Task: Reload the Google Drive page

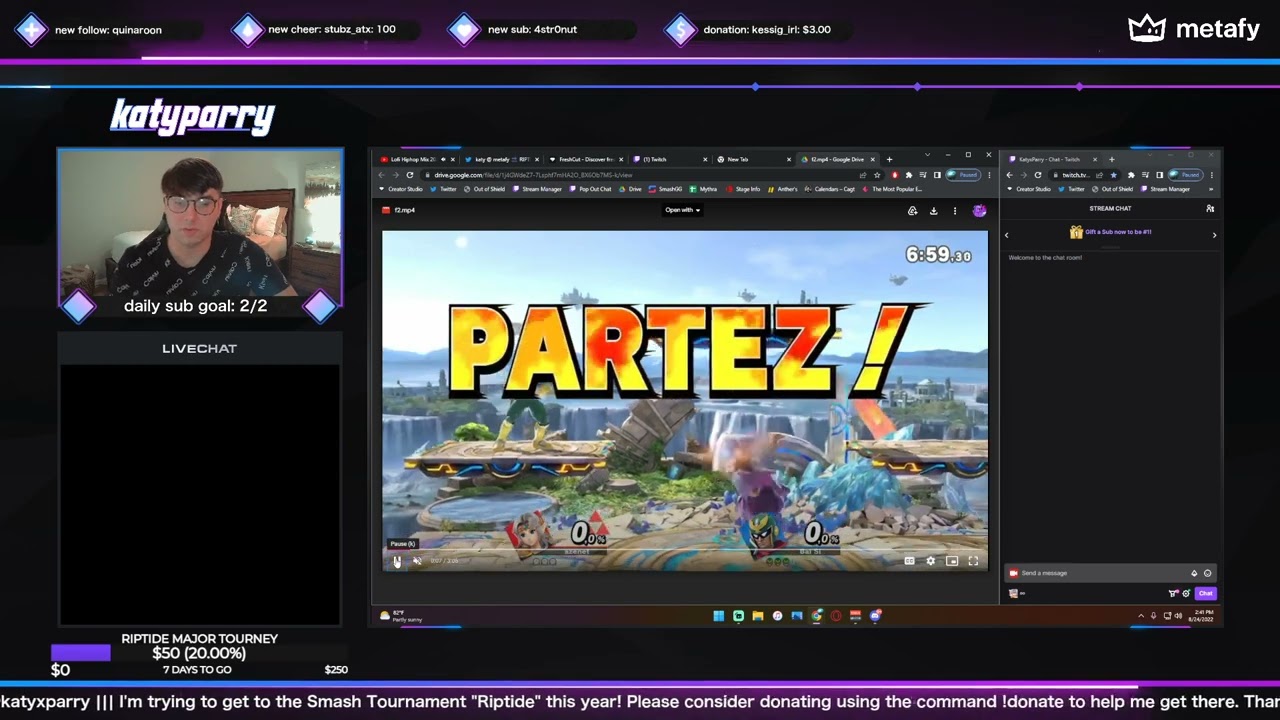Action: pos(410,175)
